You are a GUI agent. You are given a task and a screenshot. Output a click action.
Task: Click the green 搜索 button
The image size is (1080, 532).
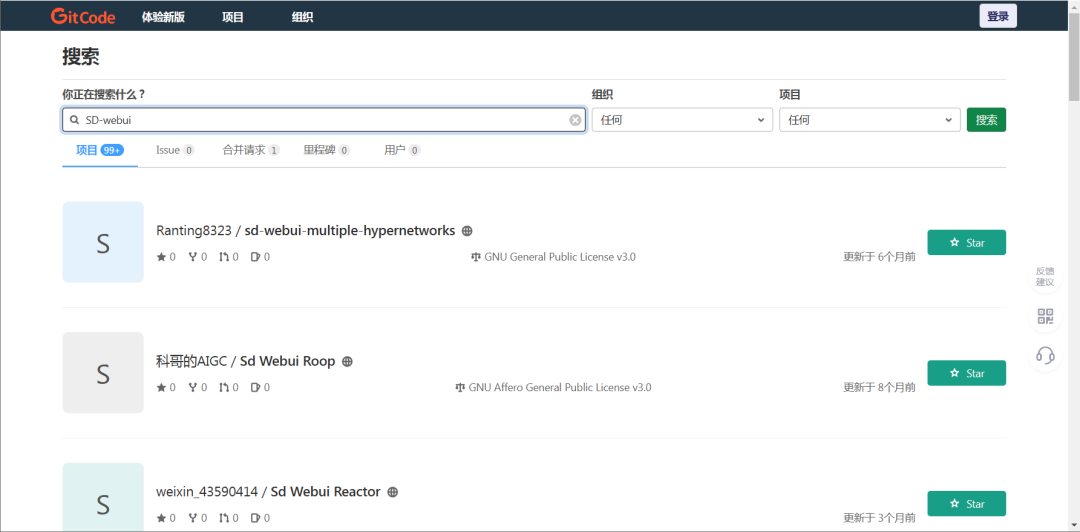[986, 120]
